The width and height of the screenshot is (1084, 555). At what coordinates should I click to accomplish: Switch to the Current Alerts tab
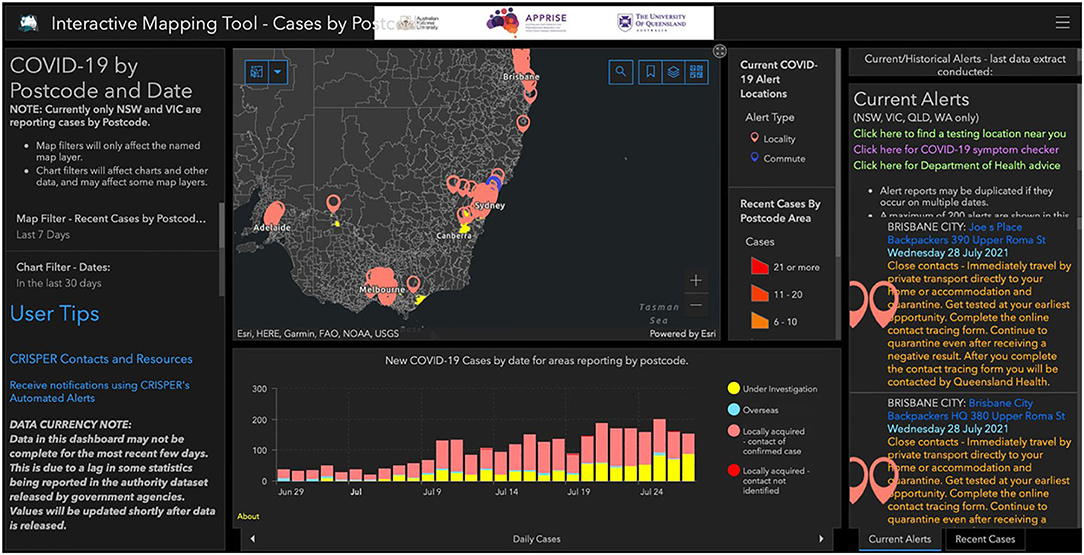(899, 539)
